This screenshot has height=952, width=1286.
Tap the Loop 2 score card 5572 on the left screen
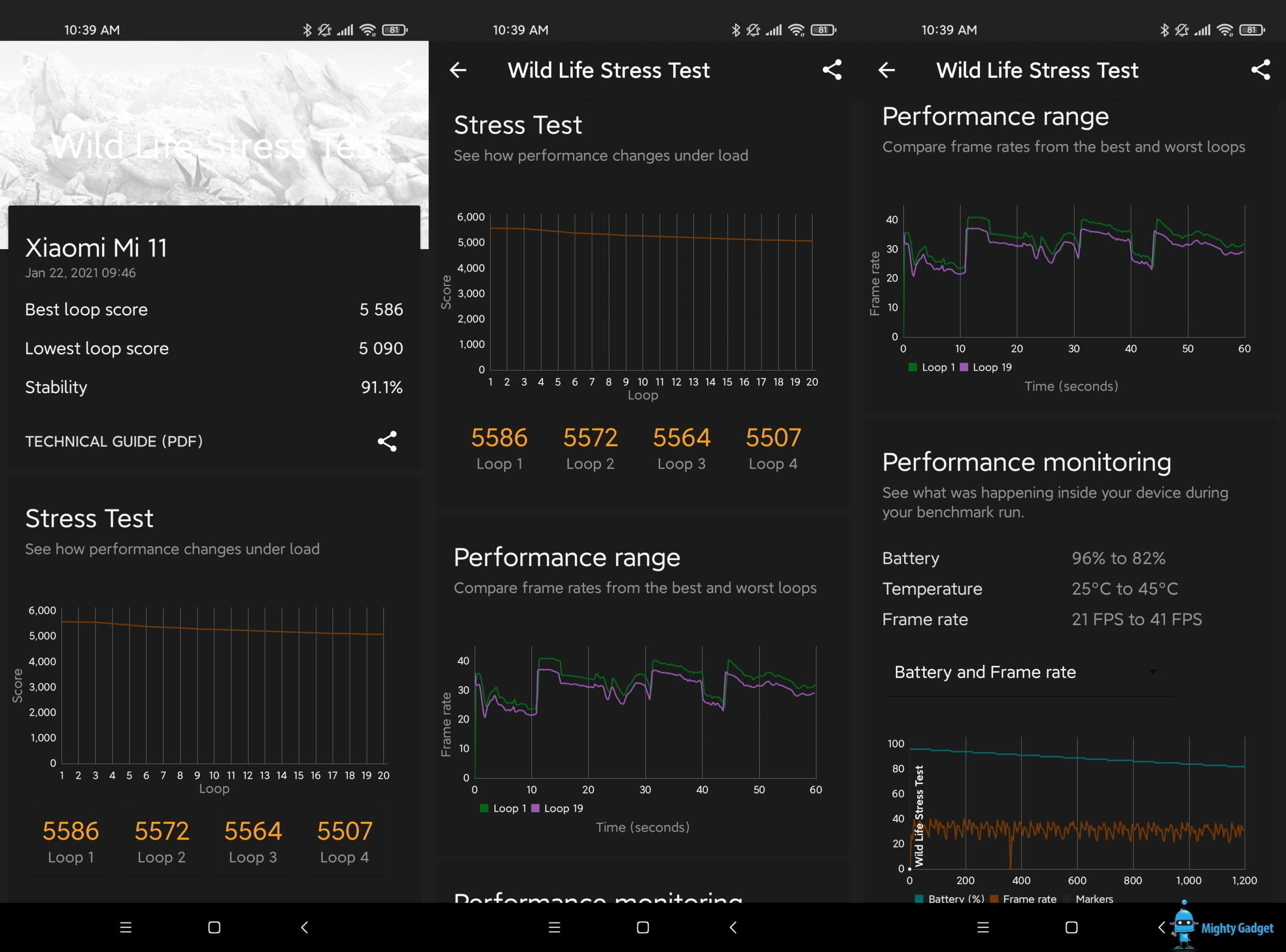(x=161, y=842)
